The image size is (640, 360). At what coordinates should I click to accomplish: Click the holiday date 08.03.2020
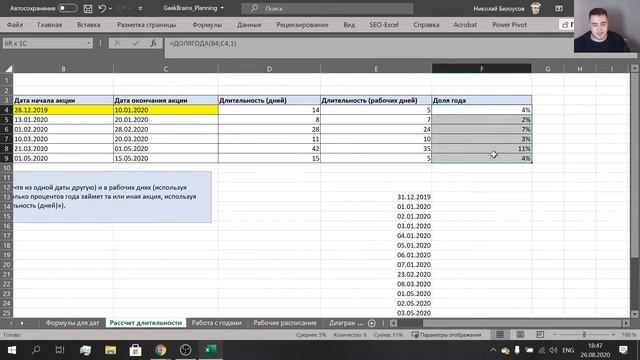(376, 284)
